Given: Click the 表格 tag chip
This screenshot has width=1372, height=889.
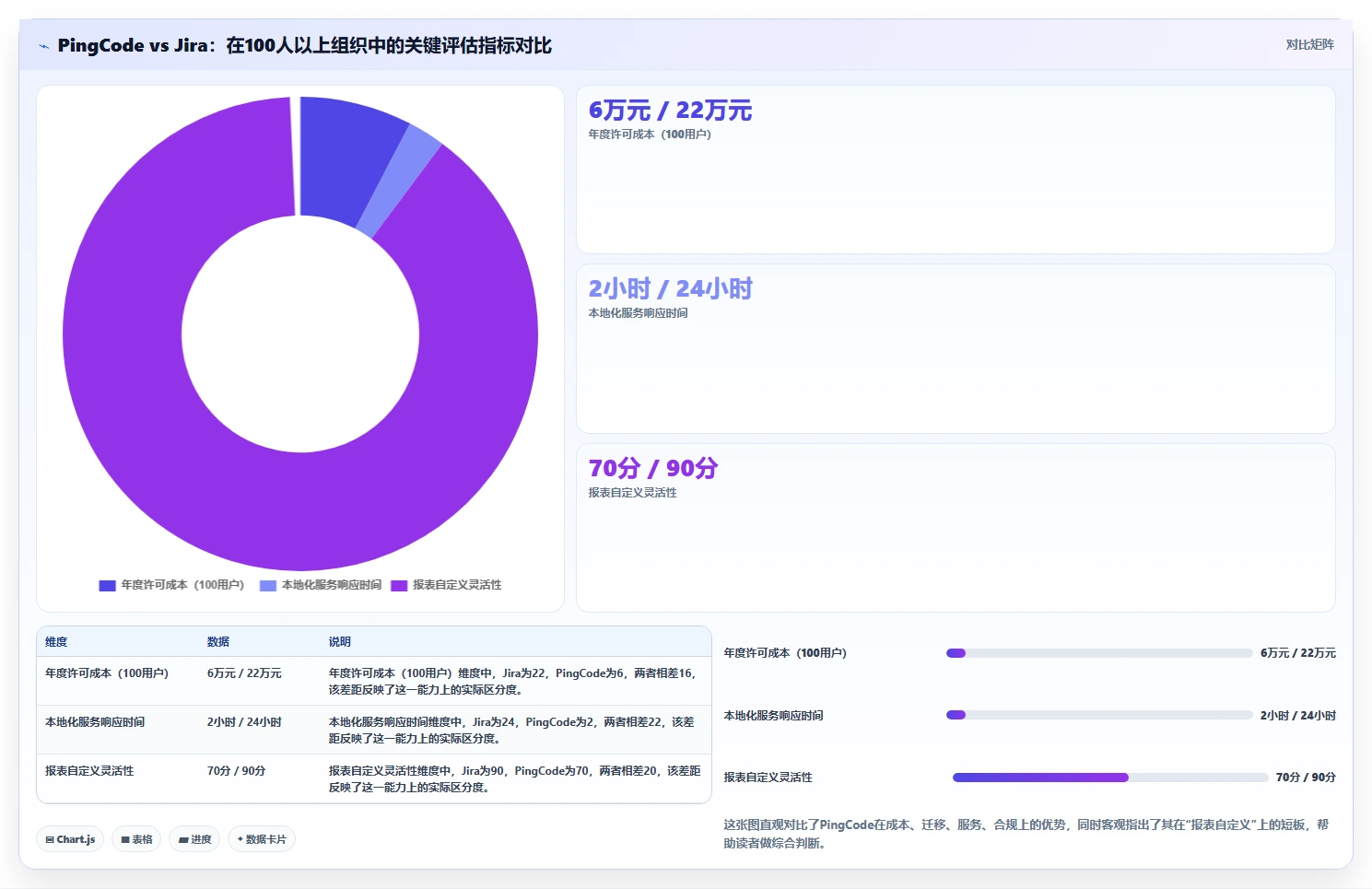Looking at the screenshot, I should tap(136, 839).
